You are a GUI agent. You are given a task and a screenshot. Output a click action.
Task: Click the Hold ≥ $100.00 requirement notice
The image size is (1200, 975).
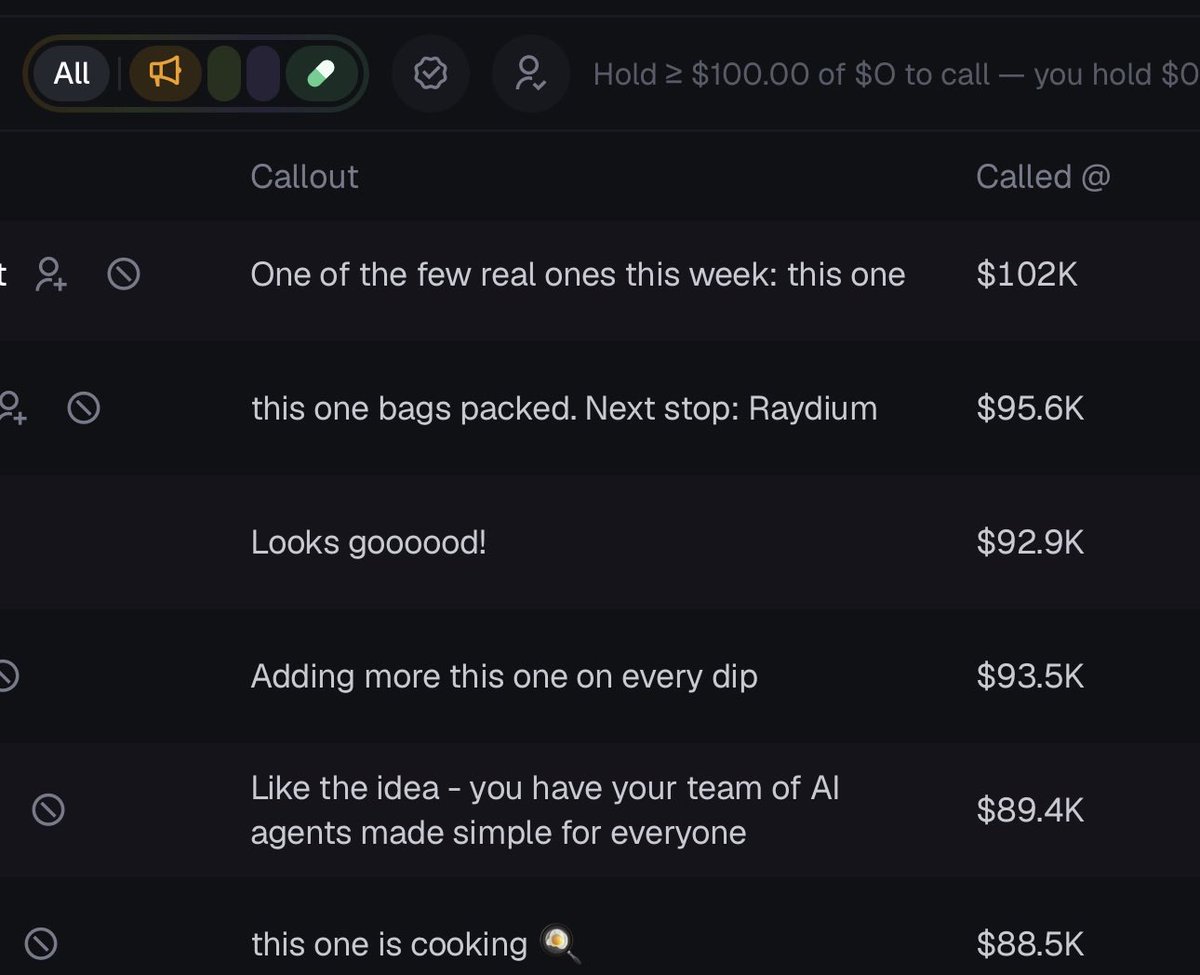[896, 74]
